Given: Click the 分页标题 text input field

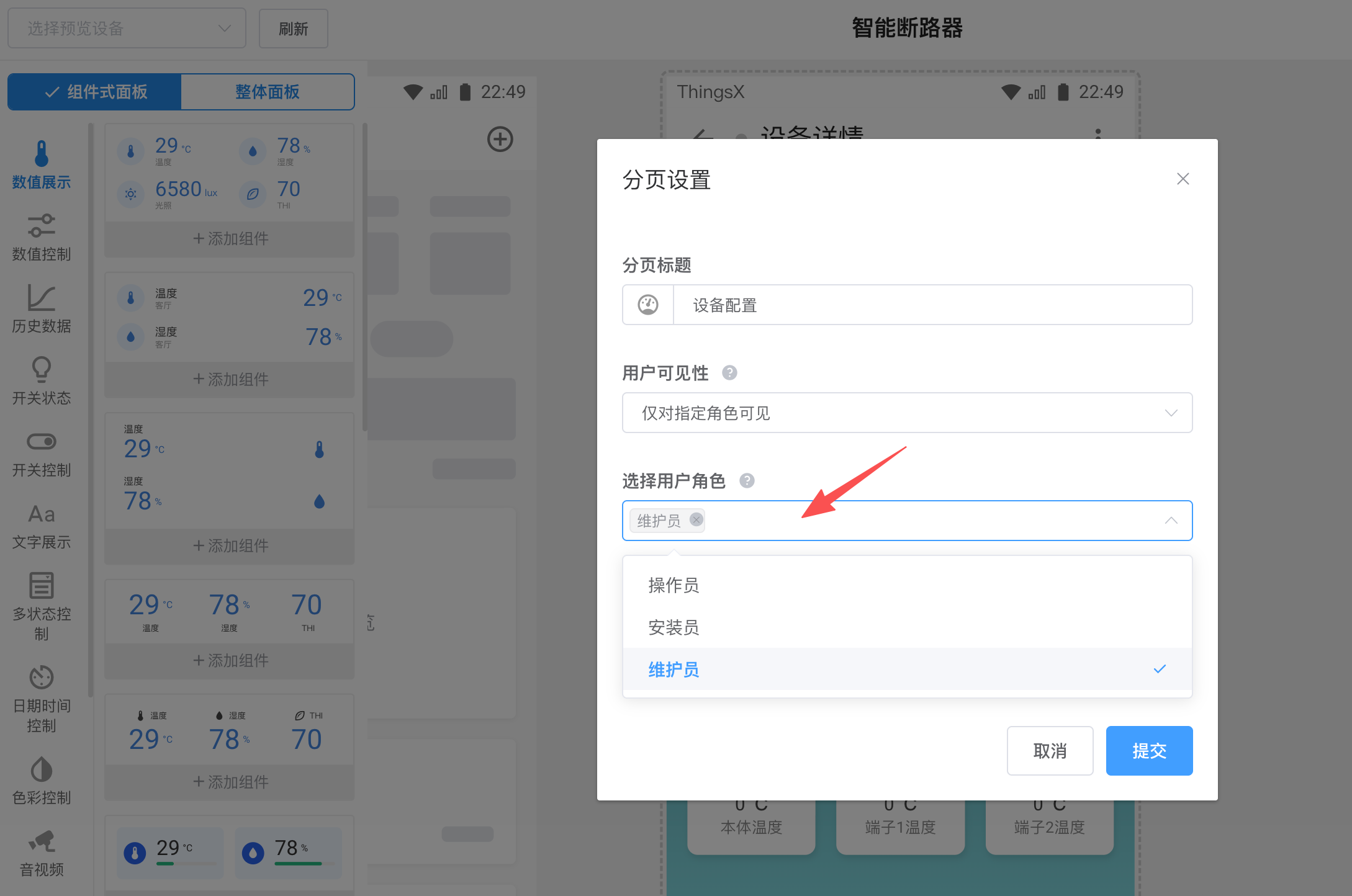Looking at the screenshot, I should (x=931, y=305).
